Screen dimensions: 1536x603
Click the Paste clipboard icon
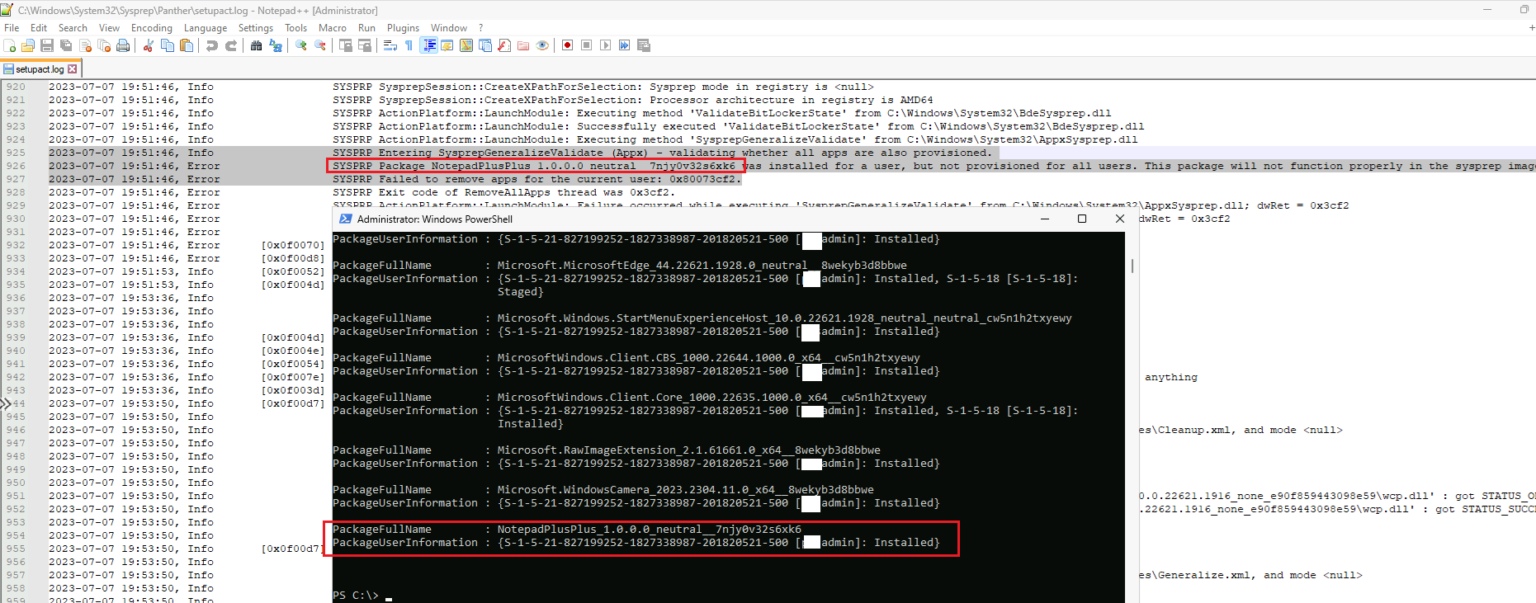click(186, 45)
